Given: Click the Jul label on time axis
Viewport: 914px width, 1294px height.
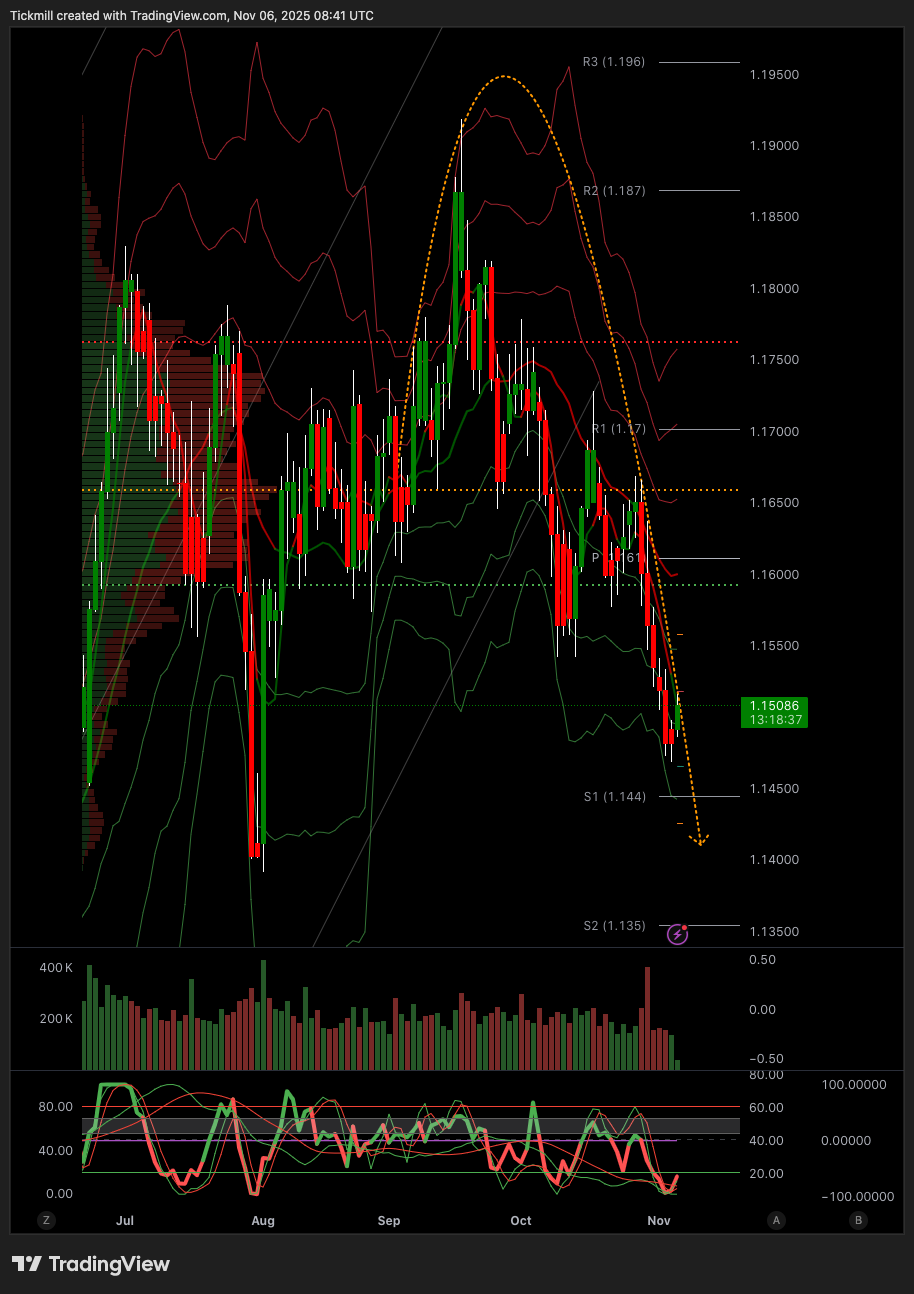Looking at the screenshot, I should tap(125, 1220).
